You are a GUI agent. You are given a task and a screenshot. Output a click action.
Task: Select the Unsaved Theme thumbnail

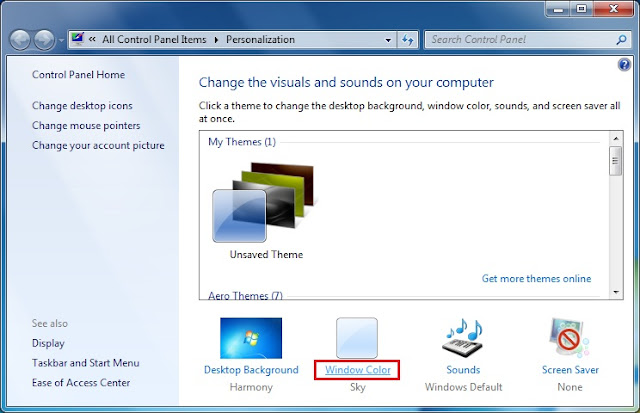coord(264,202)
